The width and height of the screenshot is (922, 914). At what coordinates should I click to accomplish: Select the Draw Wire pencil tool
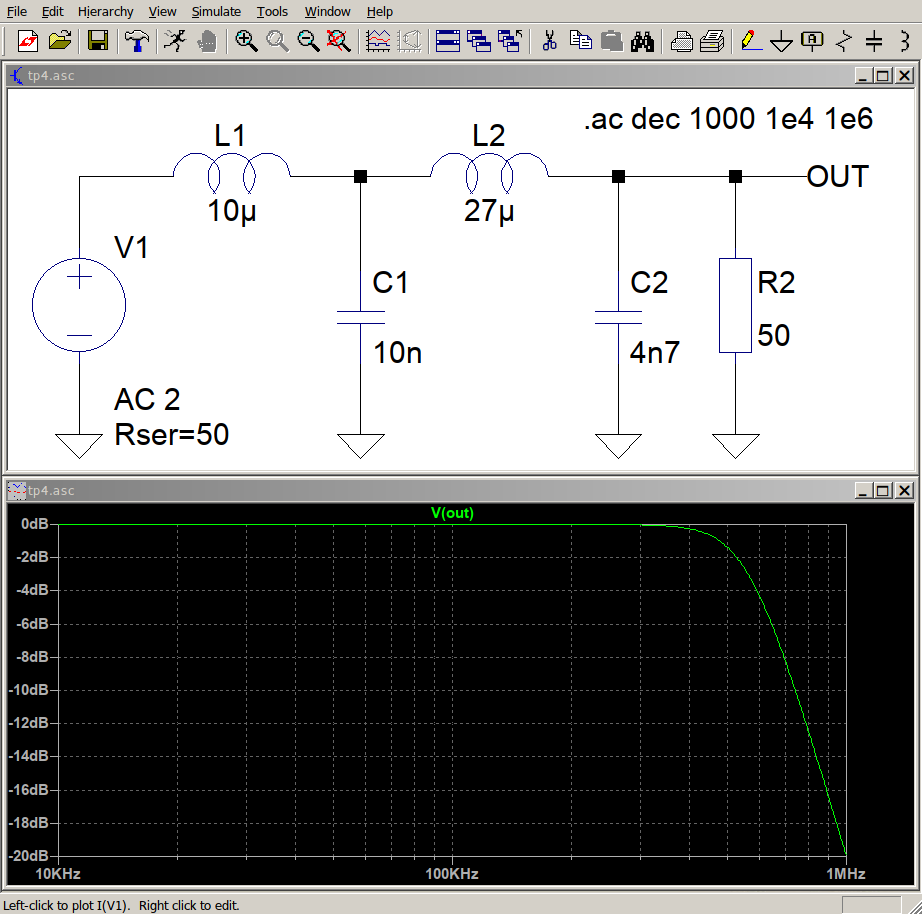pyautogui.click(x=751, y=41)
